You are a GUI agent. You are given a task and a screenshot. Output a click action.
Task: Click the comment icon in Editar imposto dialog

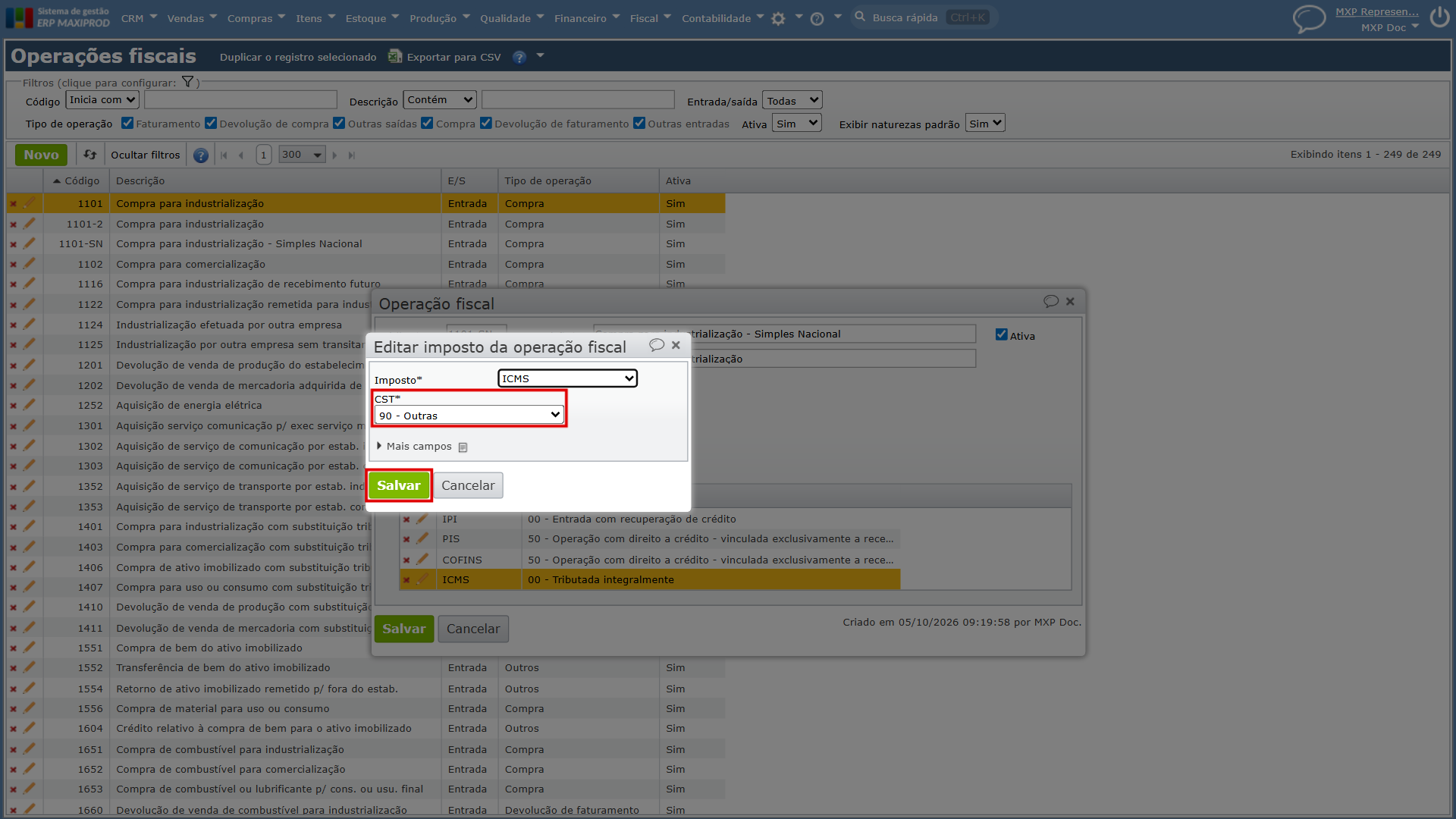(657, 345)
